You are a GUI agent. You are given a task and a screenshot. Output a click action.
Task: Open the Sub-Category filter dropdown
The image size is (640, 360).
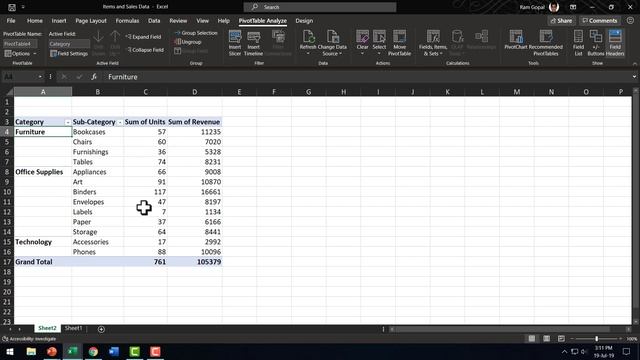[x=120, y=122]
